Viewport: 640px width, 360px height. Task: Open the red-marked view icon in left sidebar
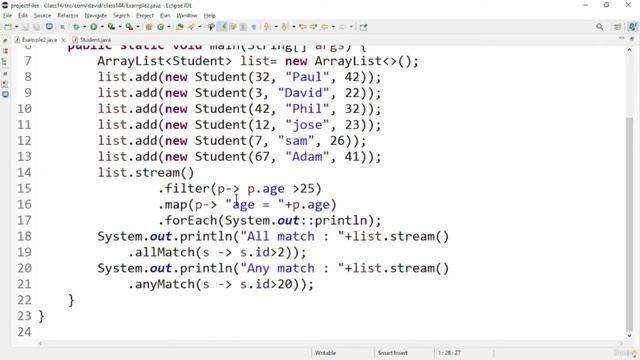[x=5, y=84]
